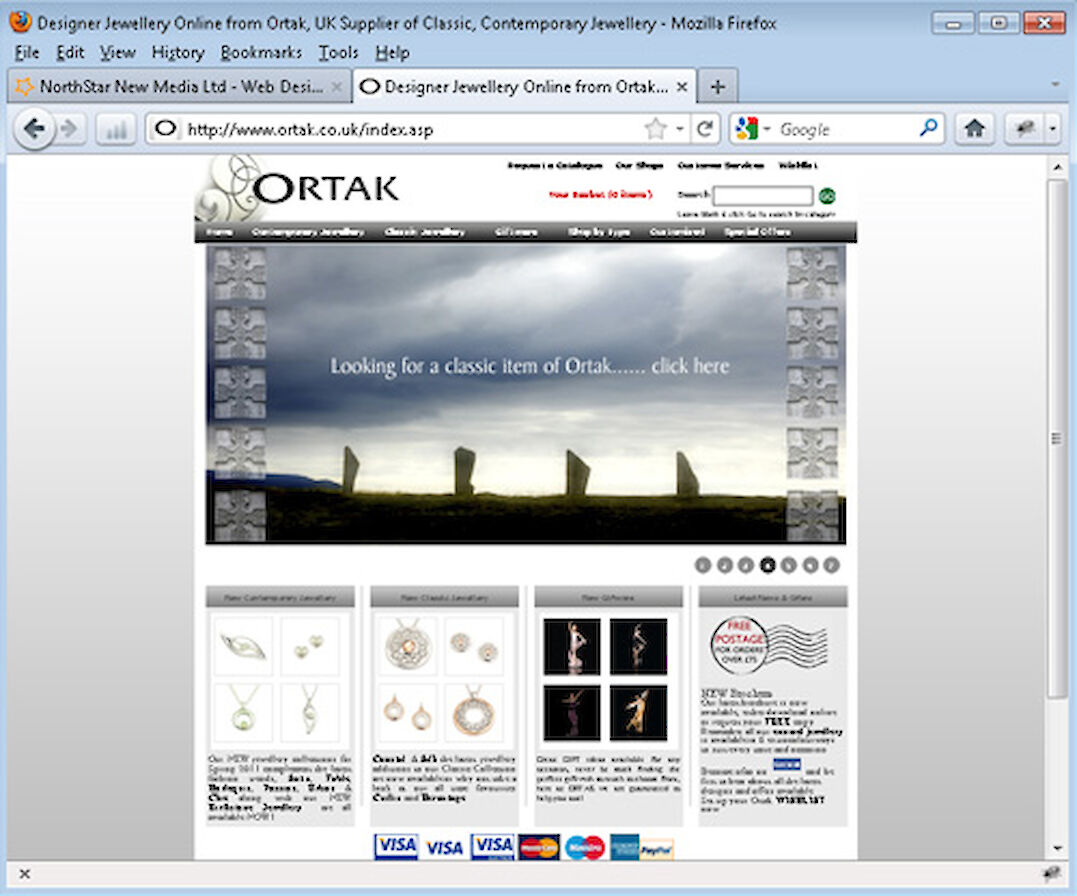Open the dropdown beside the add-on toolbar icon
Viewport: 1077px width, 896px height.
coord(1053,128)
